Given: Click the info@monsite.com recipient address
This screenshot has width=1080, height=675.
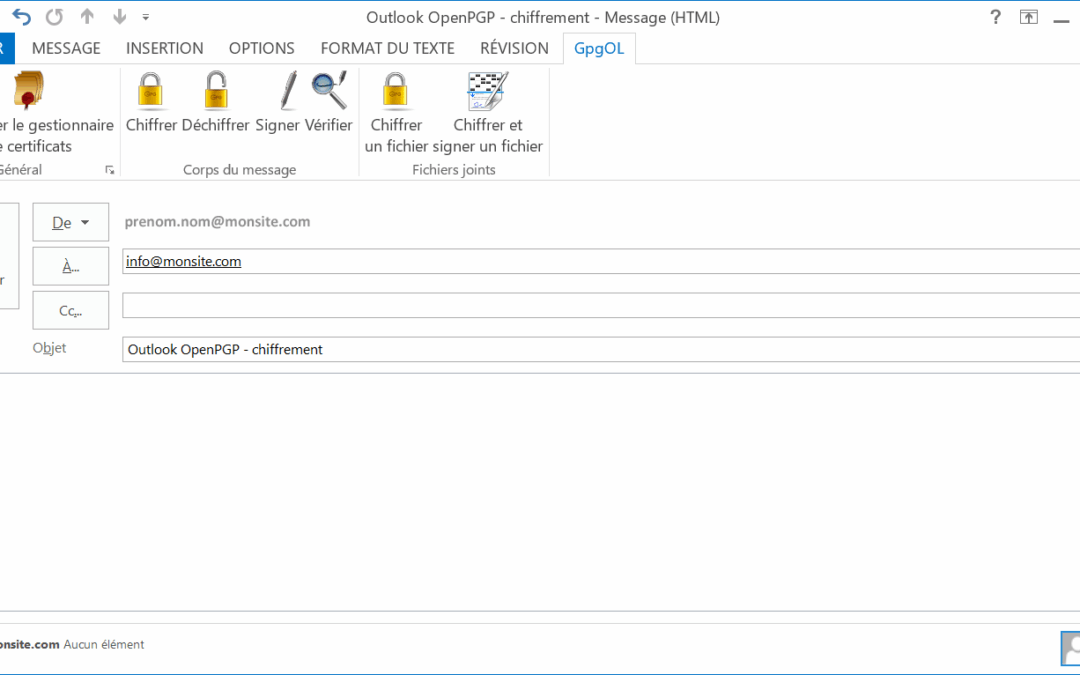Looking at the screenshot, I should click(x=183, y=261).
